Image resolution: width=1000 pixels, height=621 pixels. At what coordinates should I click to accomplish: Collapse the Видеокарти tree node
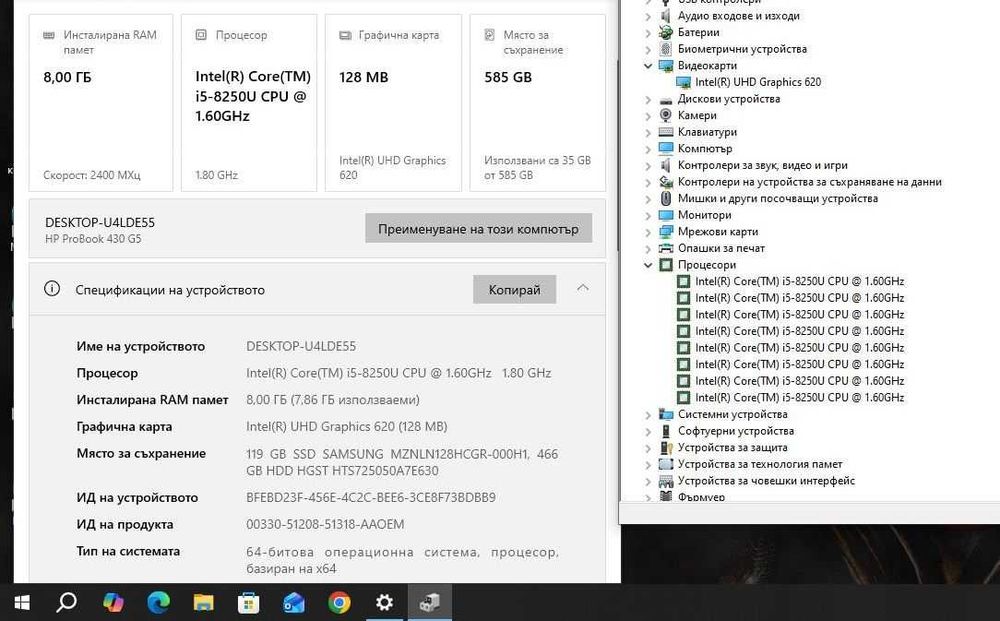click(648, 66)
